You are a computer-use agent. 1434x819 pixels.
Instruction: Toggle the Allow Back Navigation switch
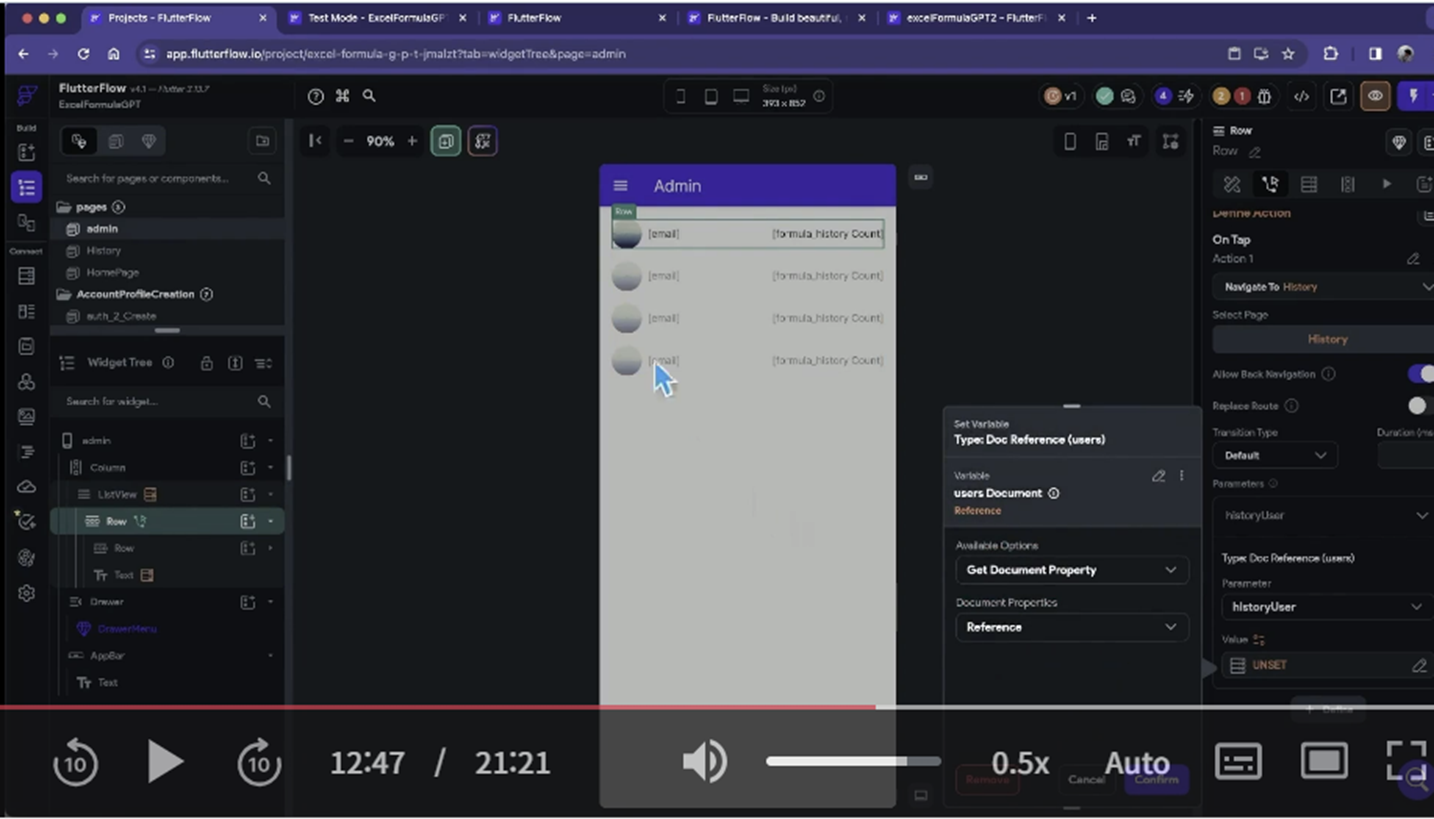(x=1421, y=374)
